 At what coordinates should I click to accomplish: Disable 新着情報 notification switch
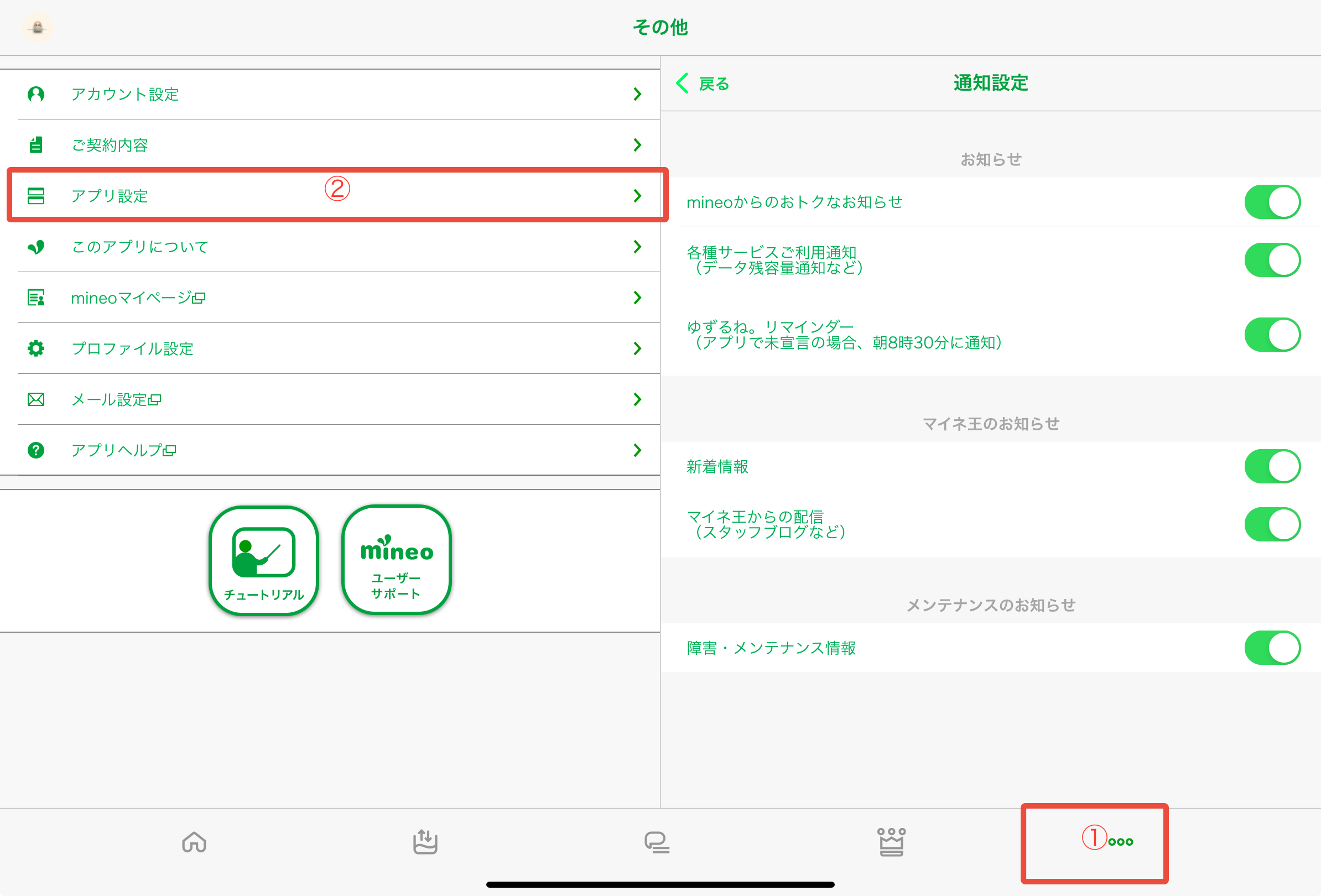1272,466
